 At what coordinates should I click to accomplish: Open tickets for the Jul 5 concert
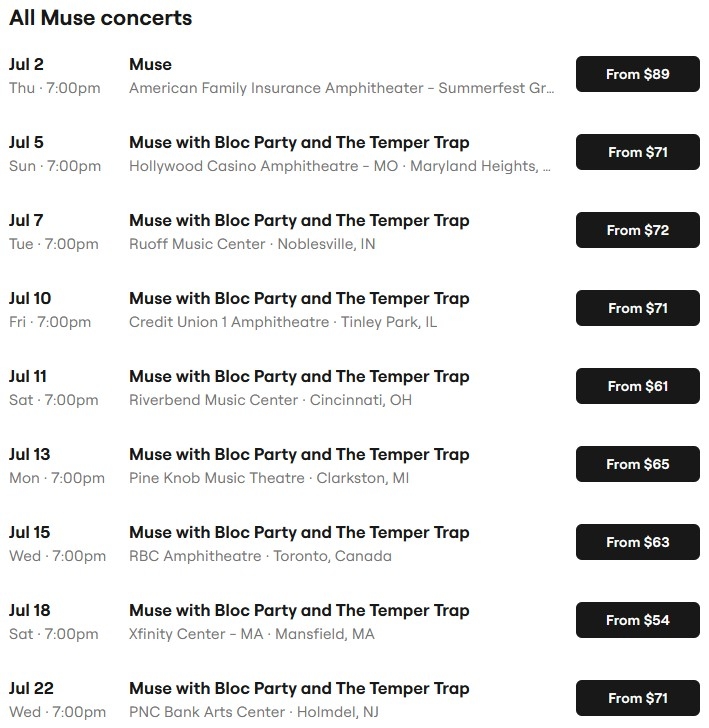coord(637,152)
